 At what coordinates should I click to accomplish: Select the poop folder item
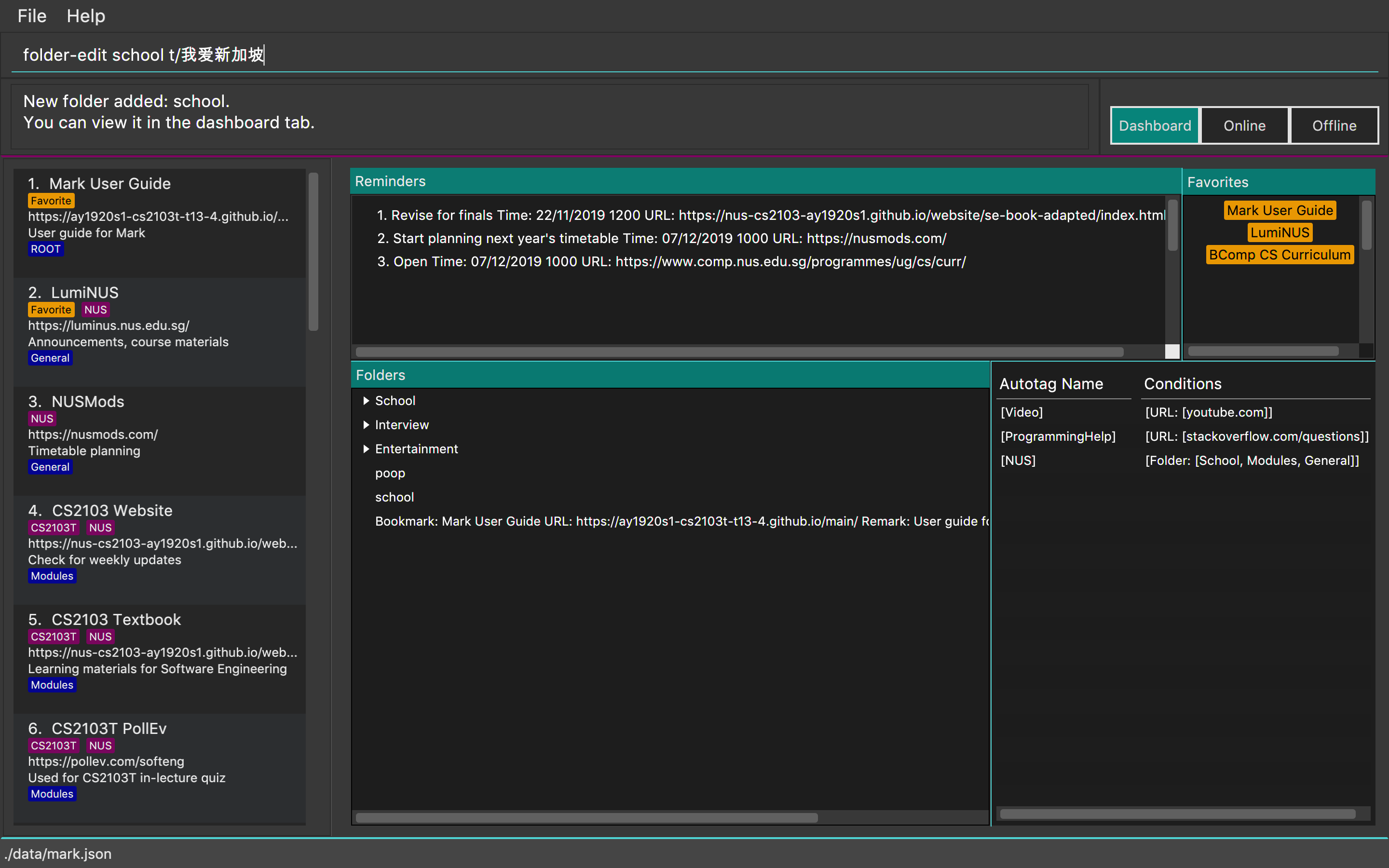[390, 473]
